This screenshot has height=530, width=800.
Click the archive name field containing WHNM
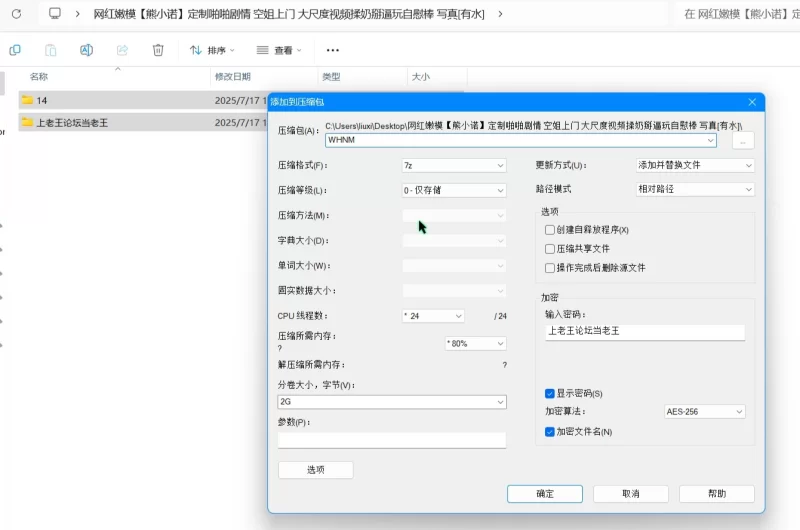pyautogui.click(x=520, y=140)
